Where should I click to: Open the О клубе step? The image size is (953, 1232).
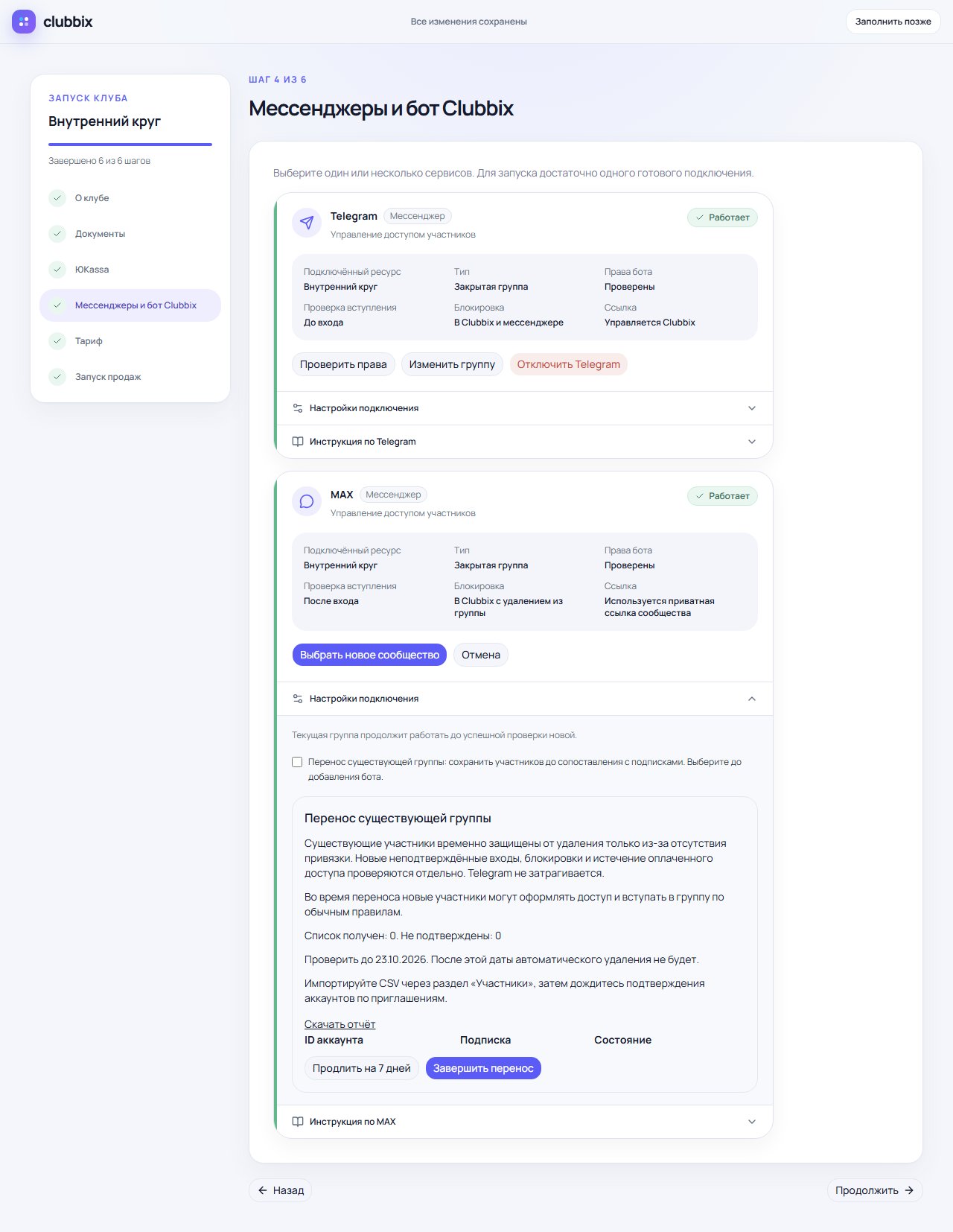pos(130,198)
